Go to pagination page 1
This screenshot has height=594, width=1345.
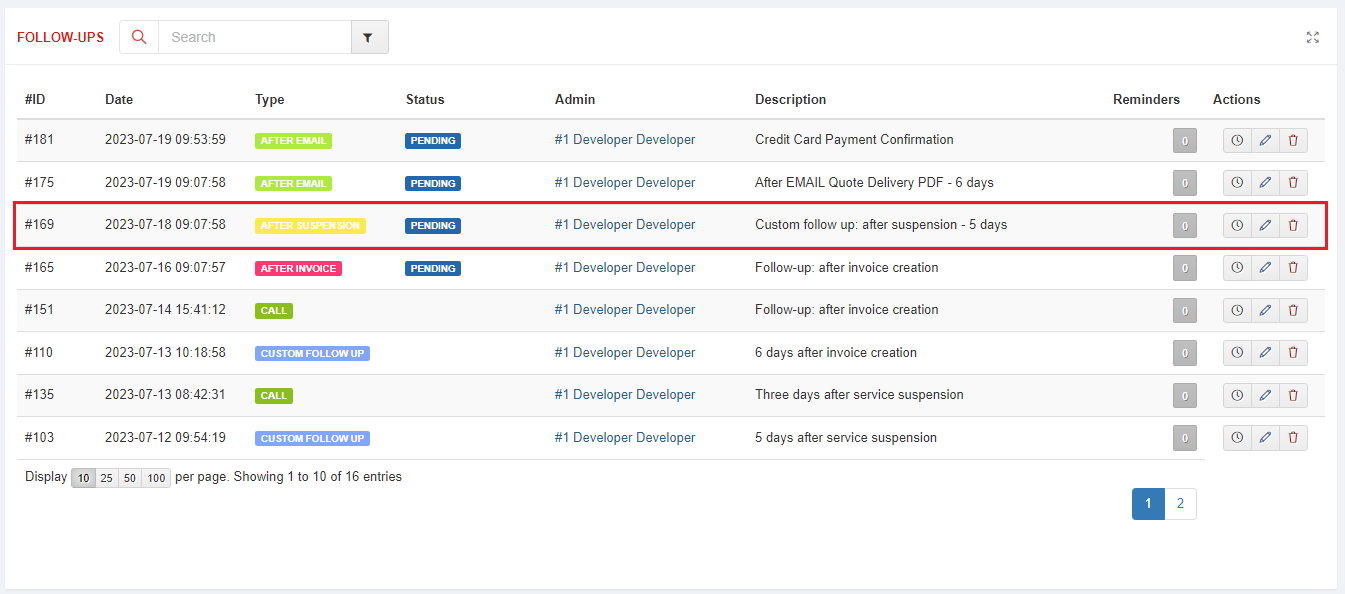1148,504
